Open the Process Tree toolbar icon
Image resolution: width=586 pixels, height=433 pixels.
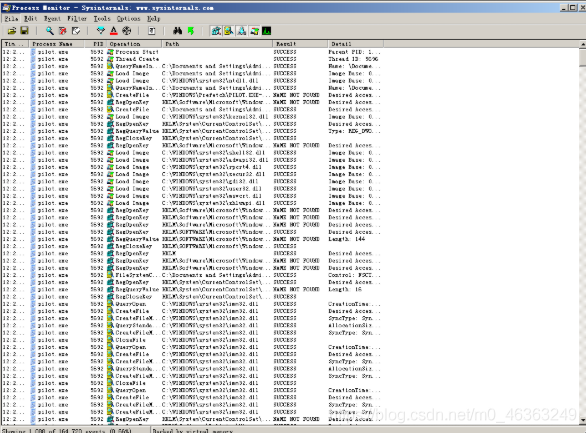coord(152,31)
